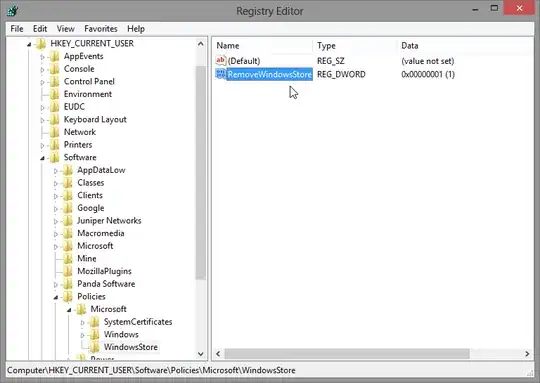Expand the Macromedia key
This screenshot has width=540, height=383.
point(56,234)
